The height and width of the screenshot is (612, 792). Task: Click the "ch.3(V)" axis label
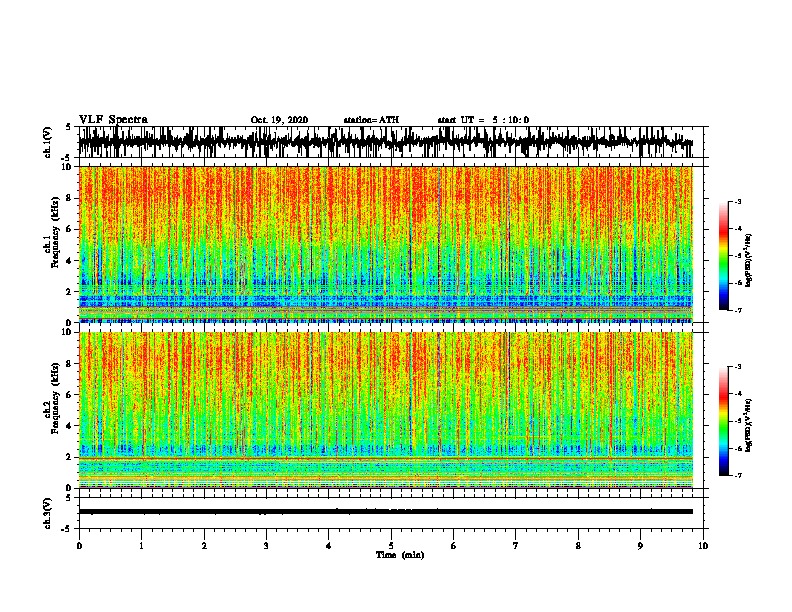pyautogui.click(x=48, y=513)
